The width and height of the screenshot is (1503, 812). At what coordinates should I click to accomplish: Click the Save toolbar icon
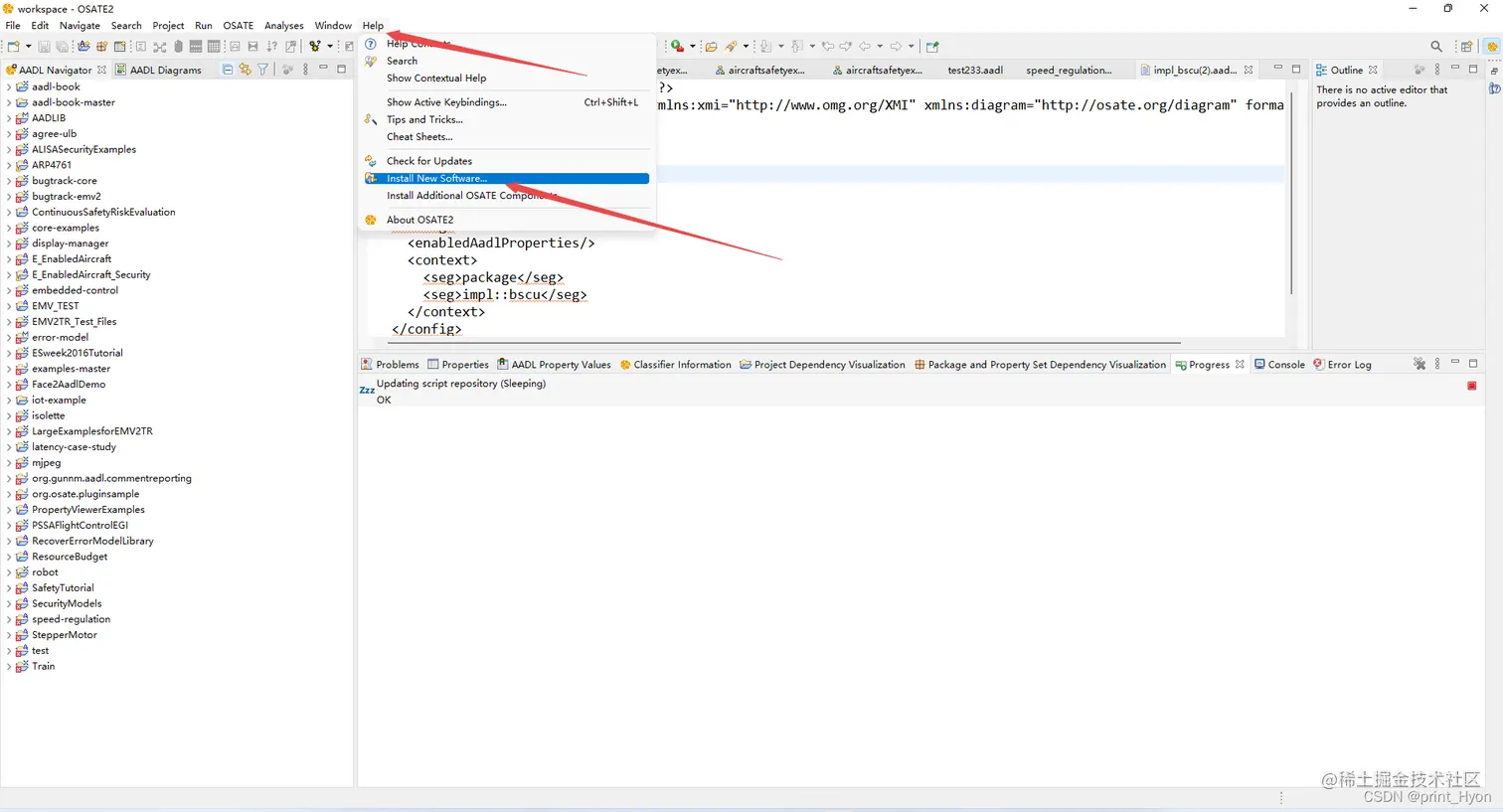coord(44,46)
